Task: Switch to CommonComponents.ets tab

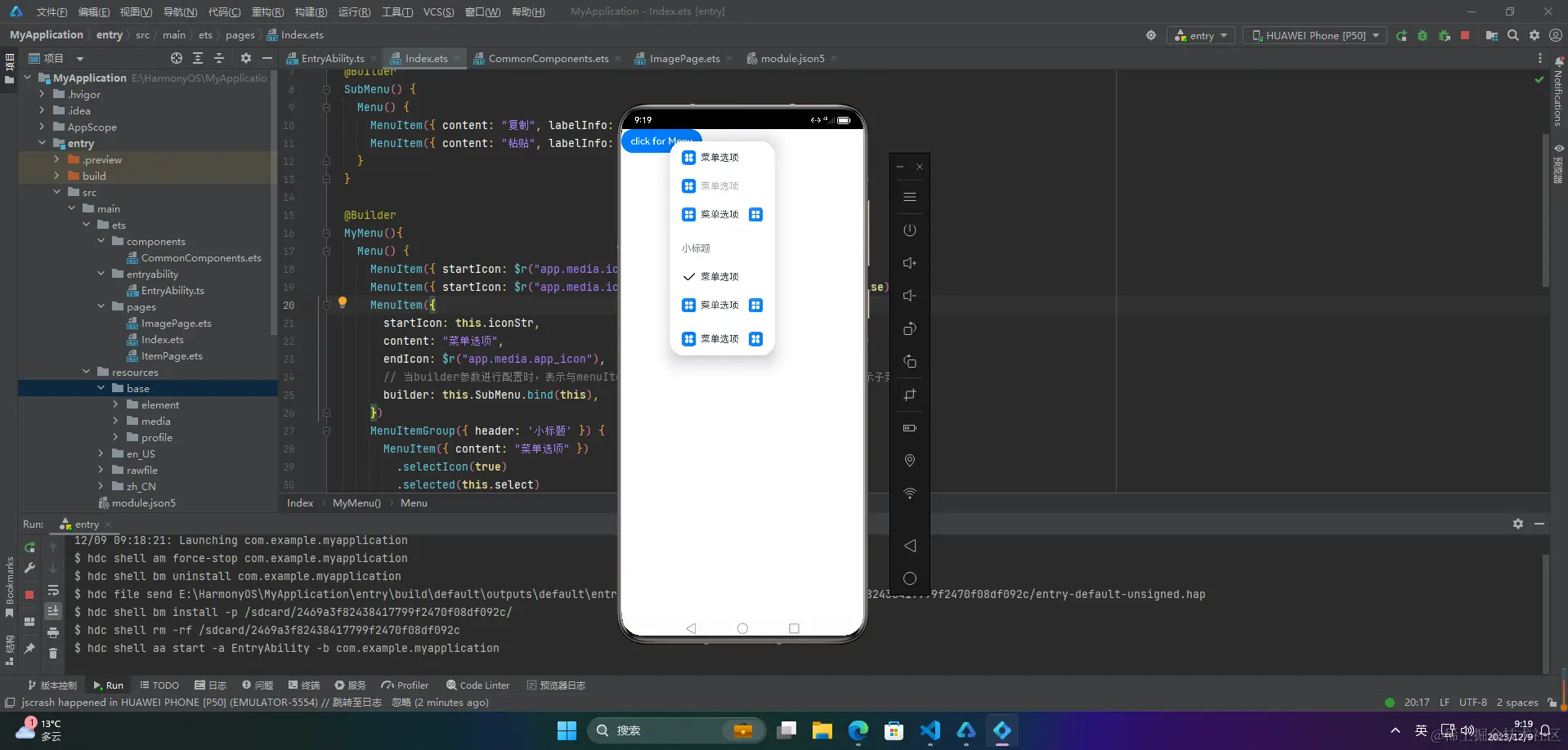Action: click(x=548, y=59)
